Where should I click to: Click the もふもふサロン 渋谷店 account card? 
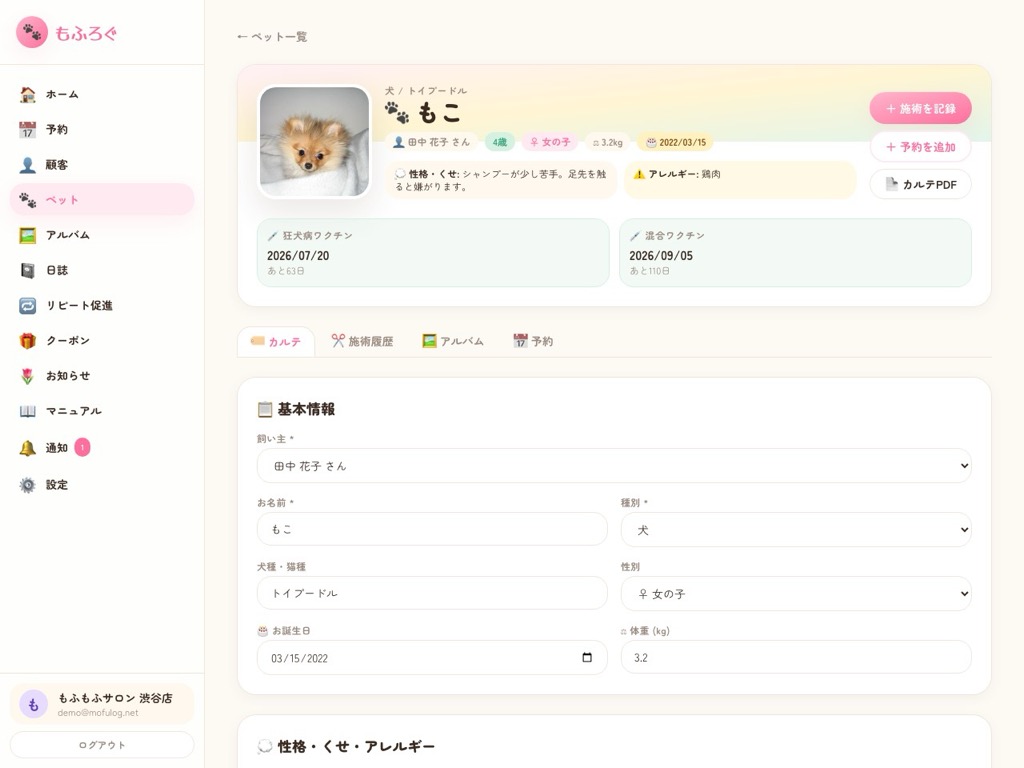(x=102, y=704)
